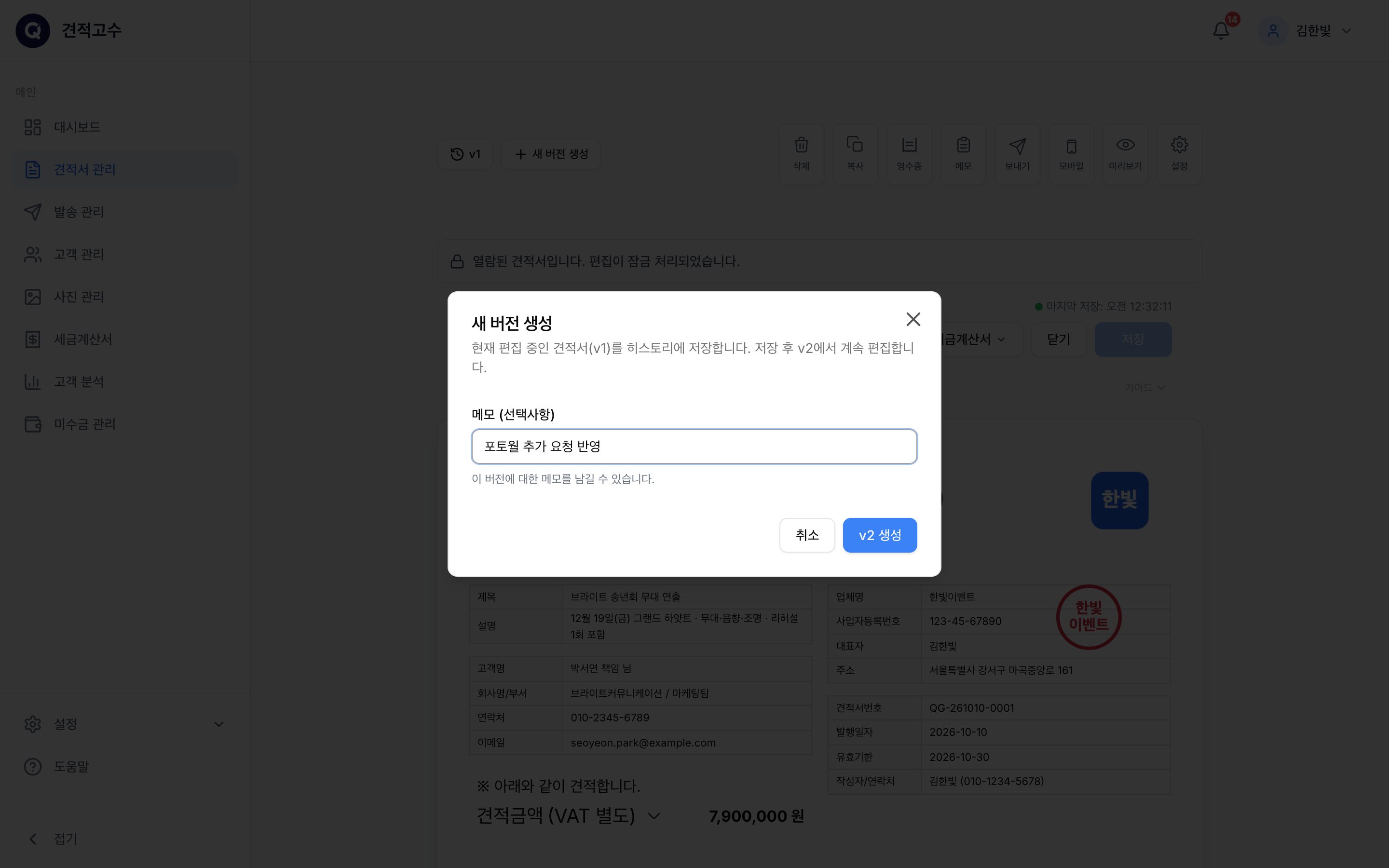Click the lock icon in the notice

[x=457, y=262]
